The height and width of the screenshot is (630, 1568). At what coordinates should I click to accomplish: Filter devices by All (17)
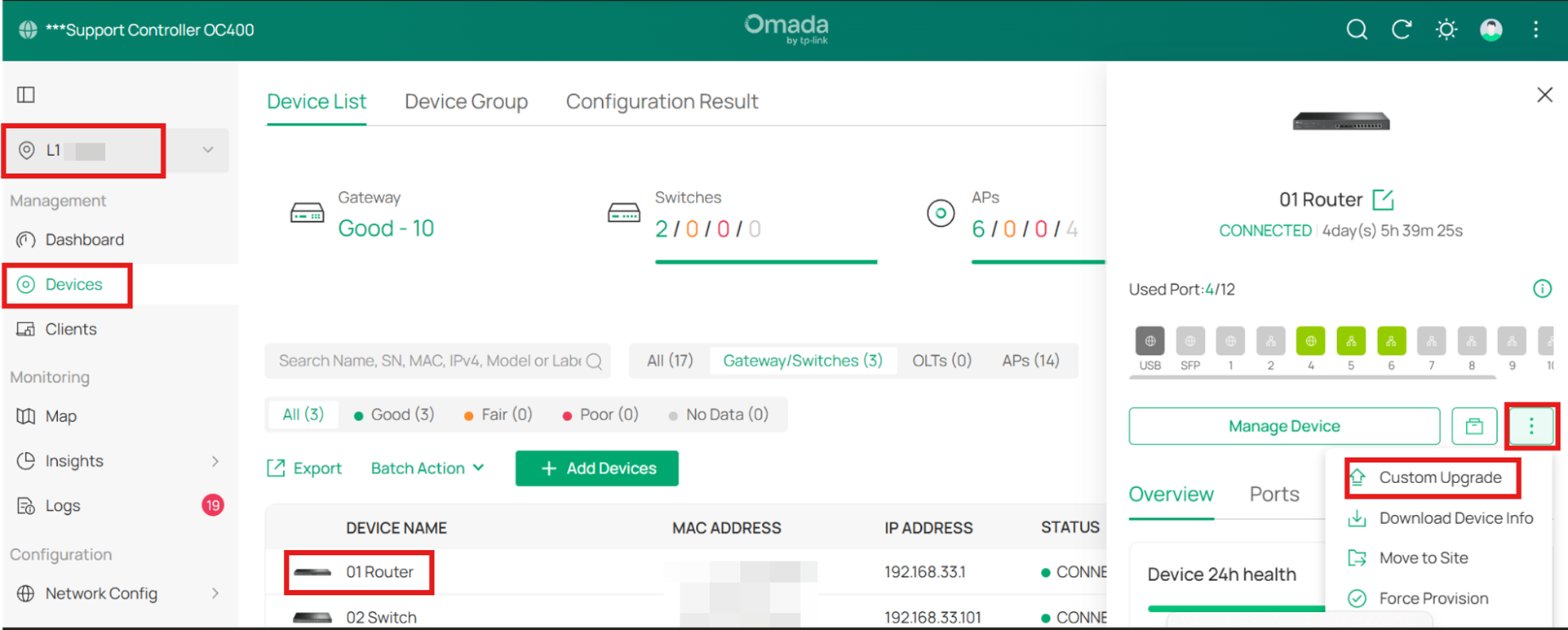[x=670, y=361]
